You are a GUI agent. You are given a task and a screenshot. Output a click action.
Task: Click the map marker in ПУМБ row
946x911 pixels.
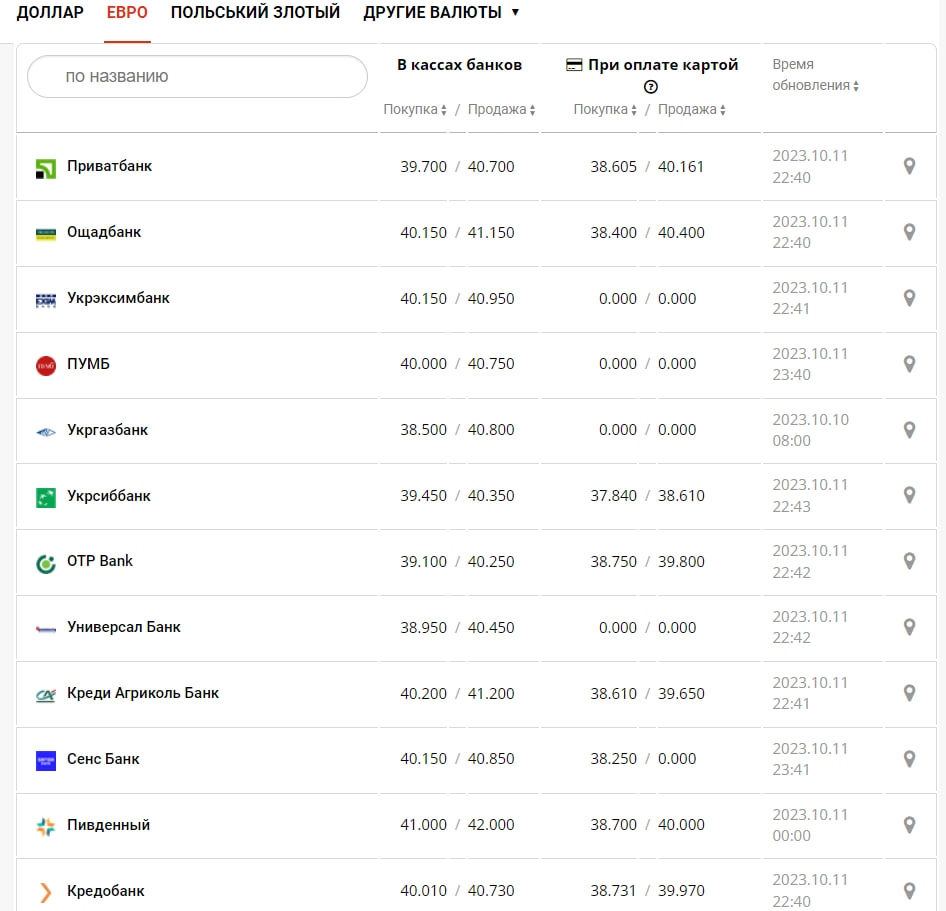(909, 364)
